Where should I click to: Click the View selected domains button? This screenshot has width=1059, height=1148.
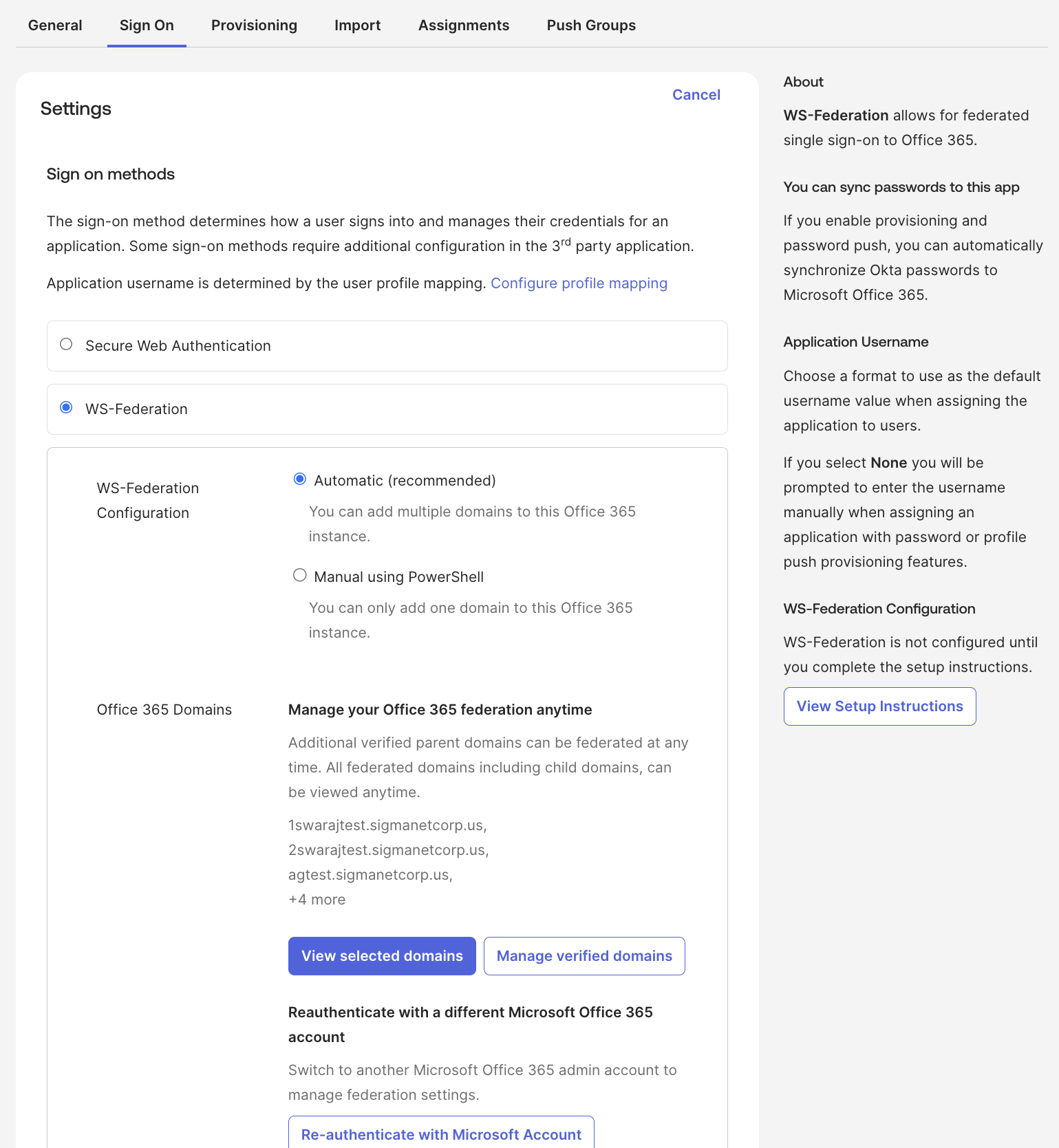point(382,956)
